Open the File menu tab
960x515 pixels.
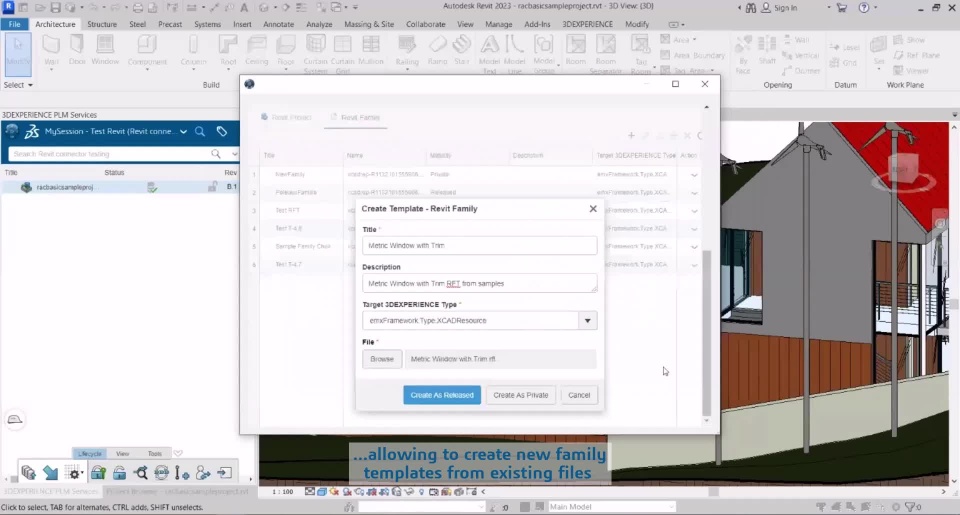tap(14, 24)
